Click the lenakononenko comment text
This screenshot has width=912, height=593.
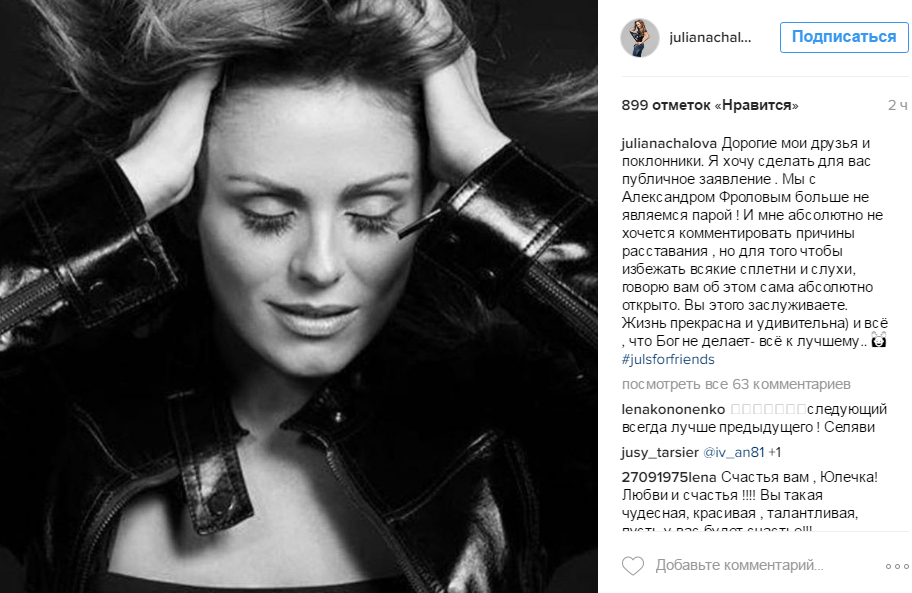tap(754, 418)
